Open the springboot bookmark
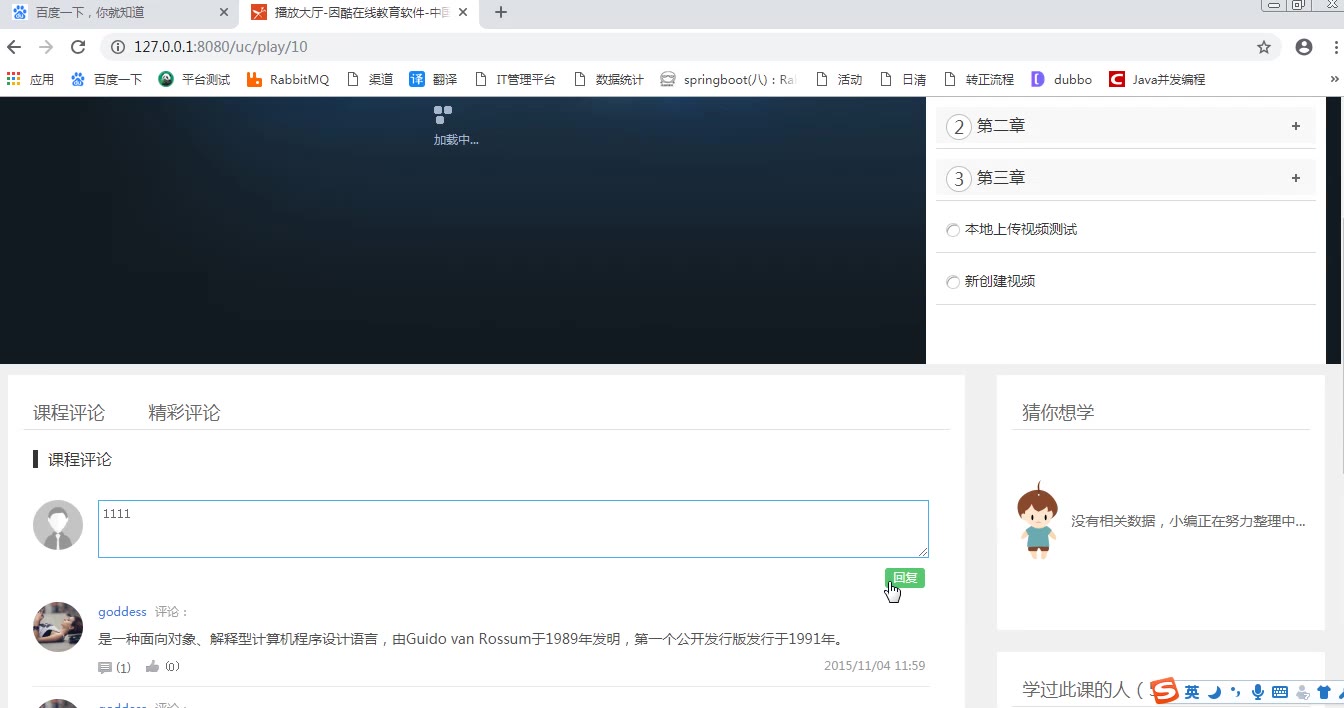1344x708 pixels. [x=728, y=79]
